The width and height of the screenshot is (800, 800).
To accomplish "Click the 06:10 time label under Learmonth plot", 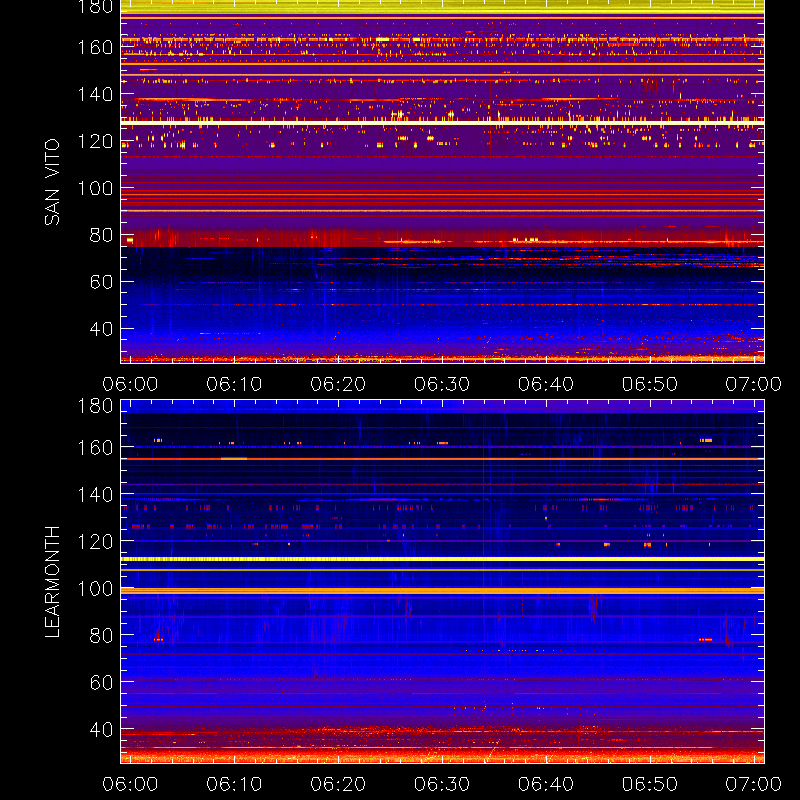I will tap(234, 784).
